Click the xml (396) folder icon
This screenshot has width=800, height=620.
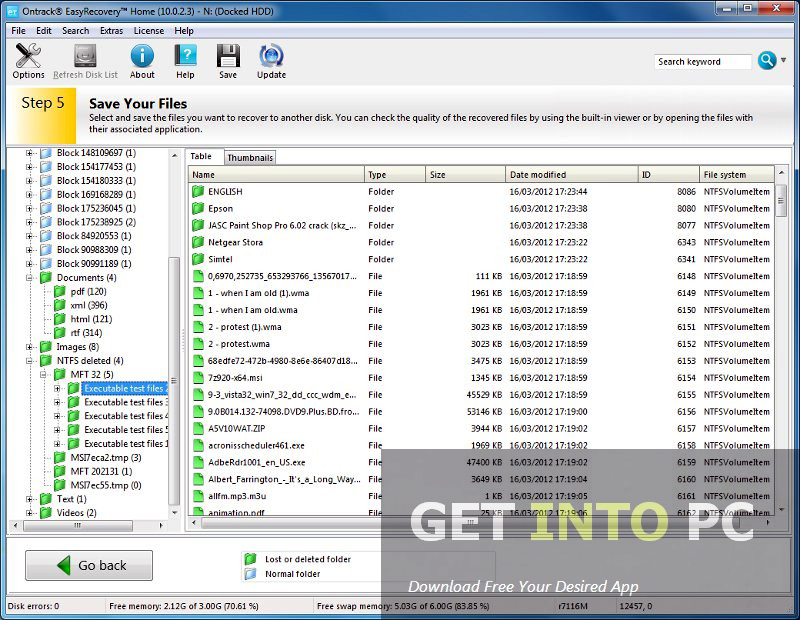[x=60, y=305]
